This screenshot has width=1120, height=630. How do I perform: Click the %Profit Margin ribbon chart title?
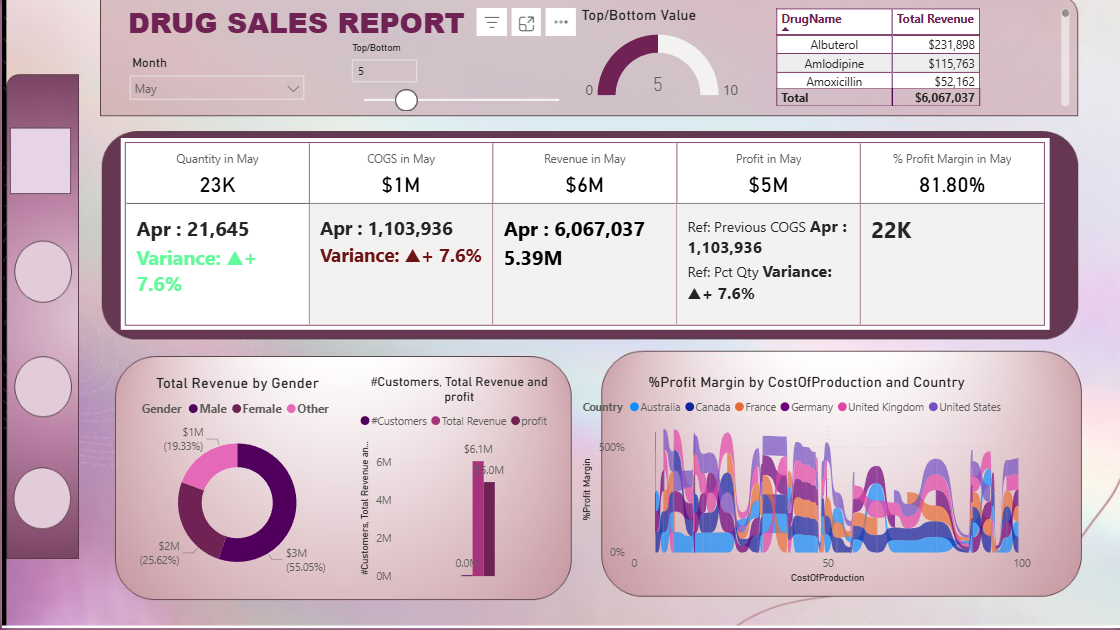pyautogui.click(x=806, y=382)
